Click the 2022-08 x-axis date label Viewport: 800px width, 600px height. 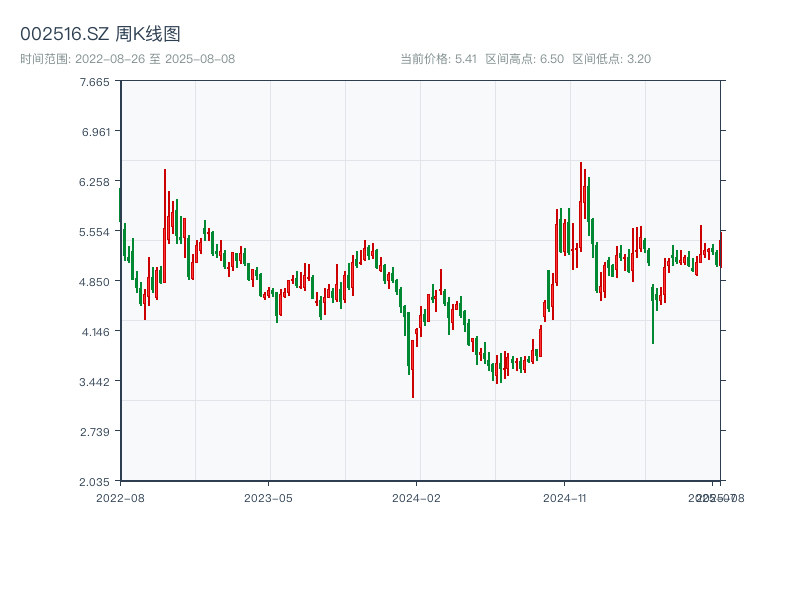pyautogui.click(x=120, y=497)
